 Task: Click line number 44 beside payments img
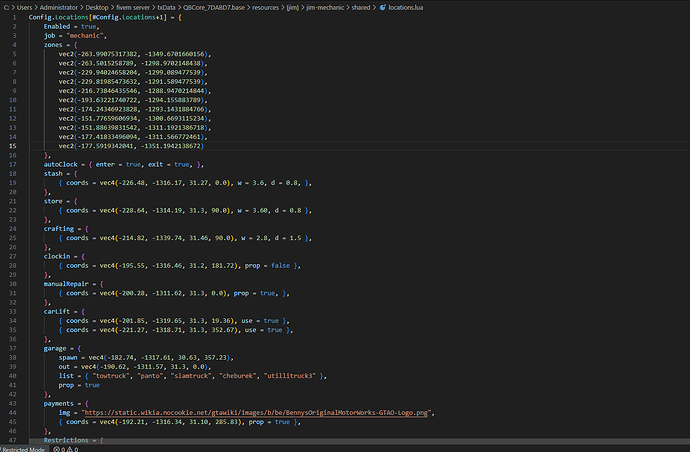[13, 413]
